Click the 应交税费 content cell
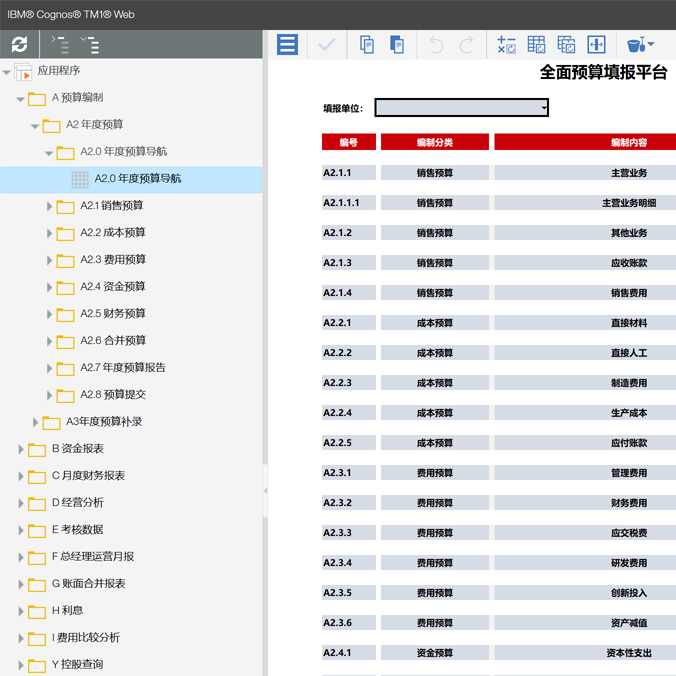 585,533
